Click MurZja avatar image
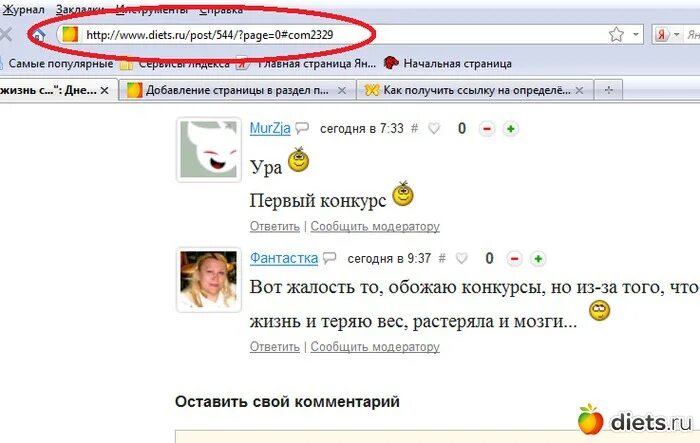Screen dimensions: 700x443 208,149
